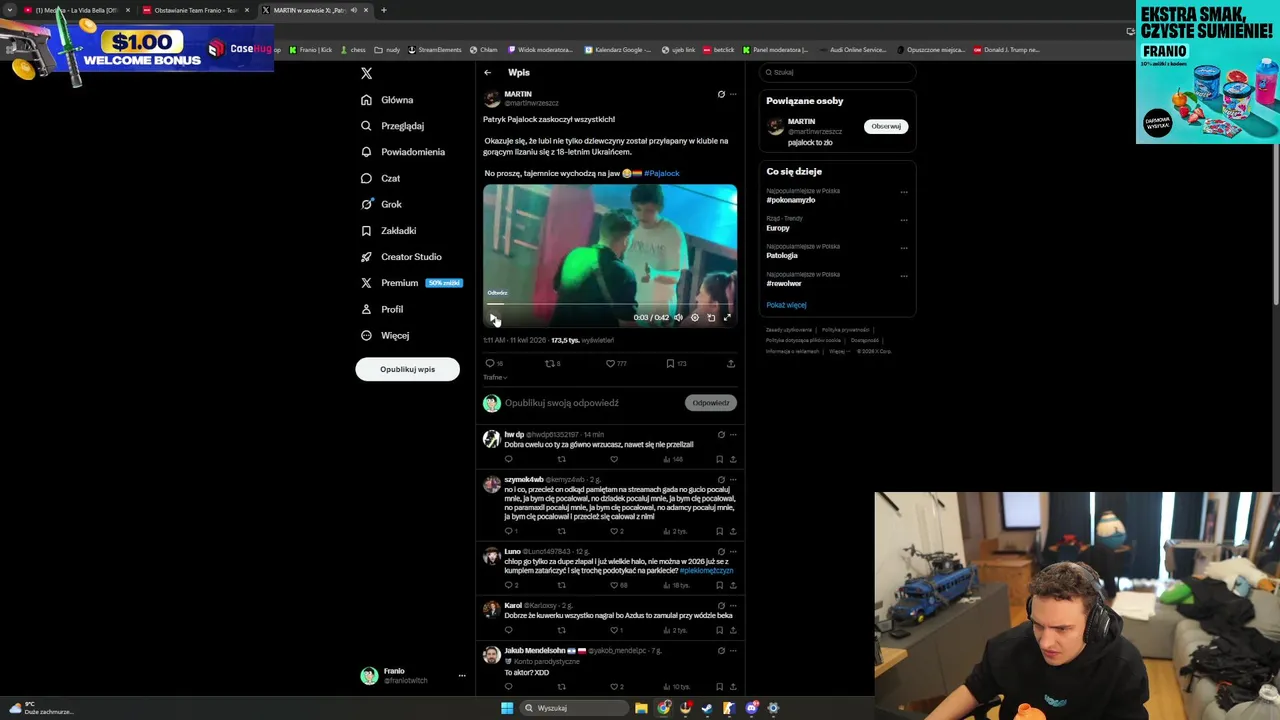Image resolution: width=1280 pixels, height=720 pixels.
Task: Click Grok icon on Karol reply
Action: point(721,606)
